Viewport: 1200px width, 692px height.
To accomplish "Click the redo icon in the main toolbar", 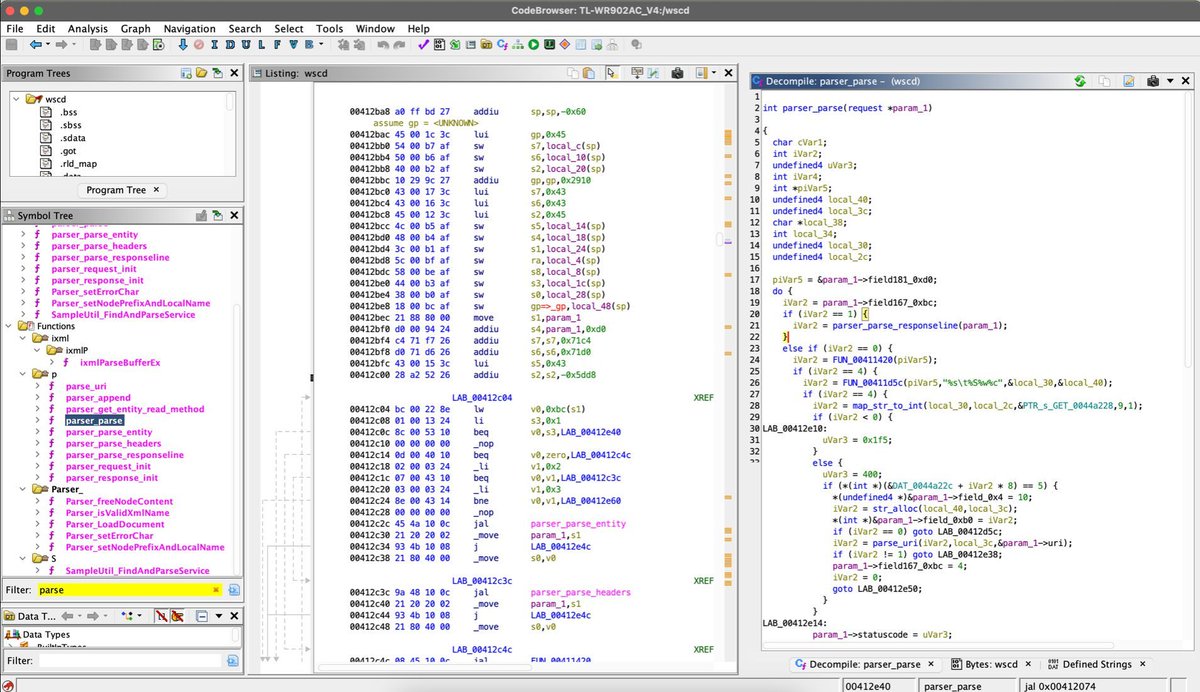I will pos(400,45).
